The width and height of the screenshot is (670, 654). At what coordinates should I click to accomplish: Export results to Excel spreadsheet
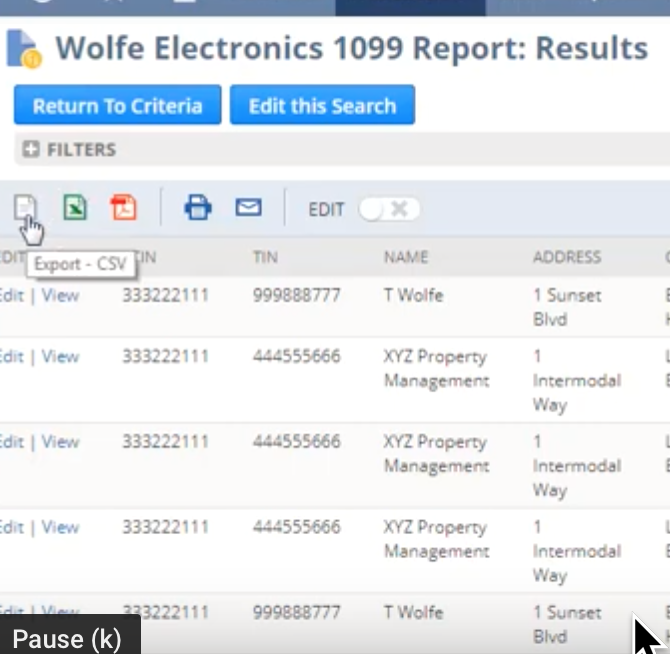point(75,208)
